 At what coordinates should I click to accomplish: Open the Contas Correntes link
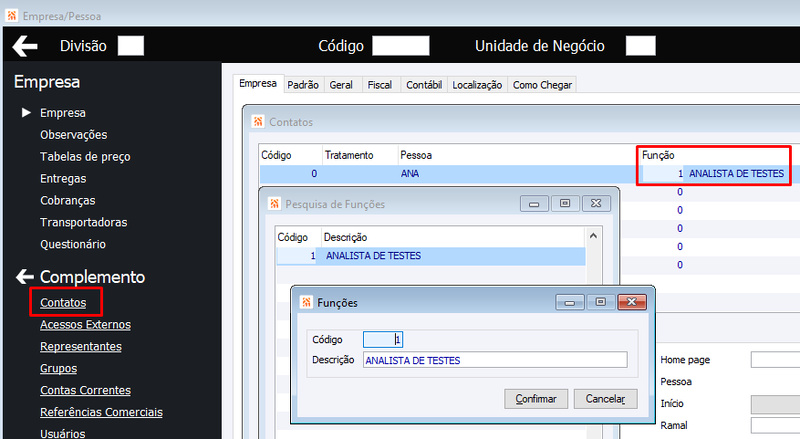(x=85, y=391)
